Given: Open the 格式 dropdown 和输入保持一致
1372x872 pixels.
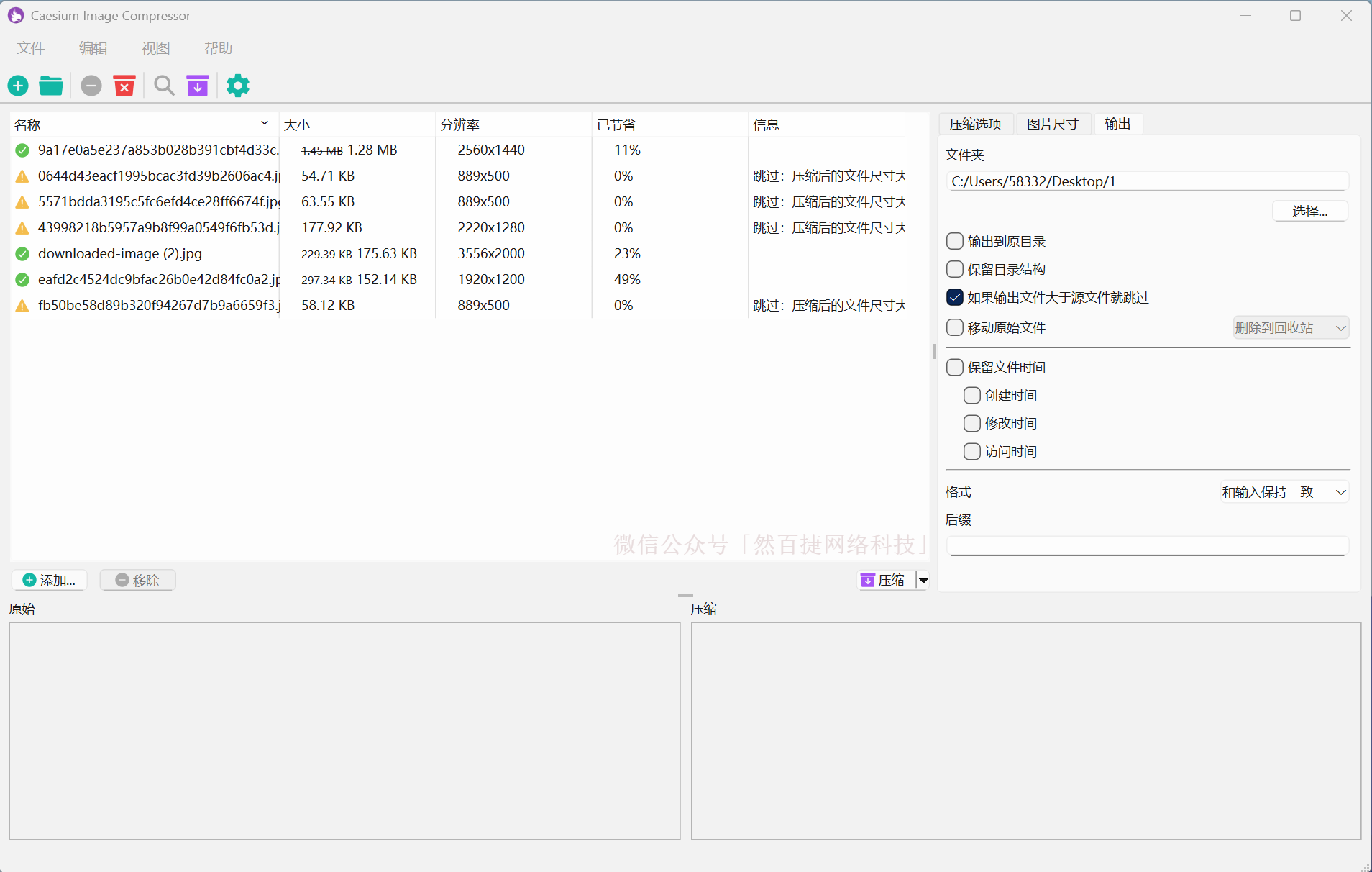Looking at the screenshot, I should (1283, 492).
